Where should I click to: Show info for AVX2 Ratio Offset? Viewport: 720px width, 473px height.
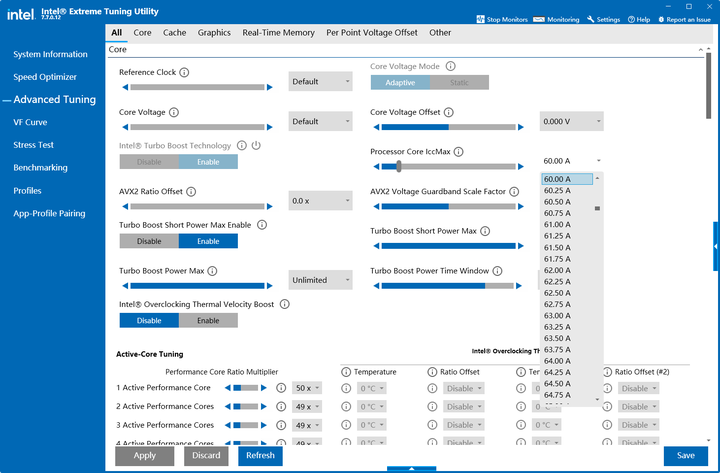pos(191,191)
